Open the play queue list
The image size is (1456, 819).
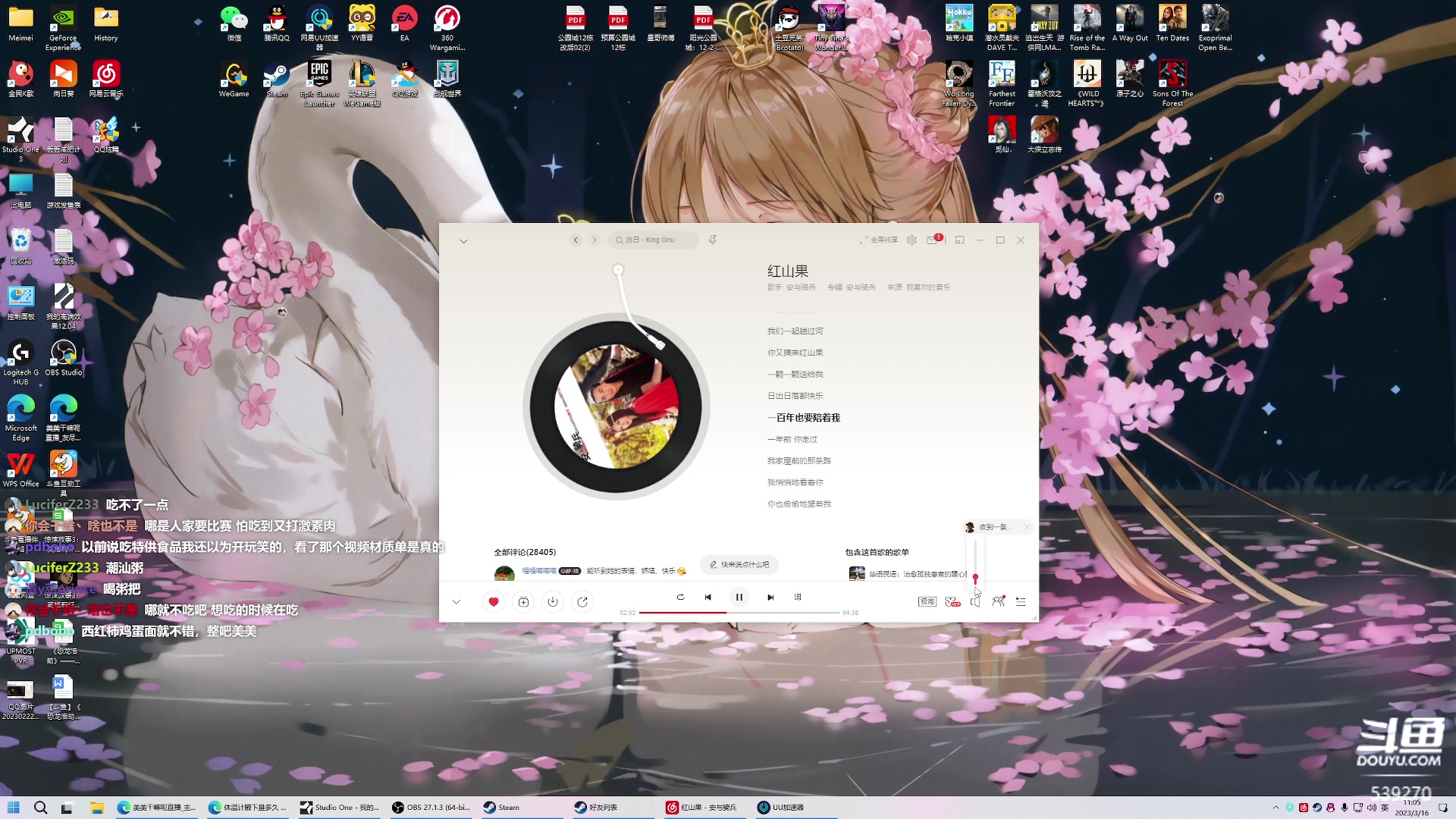point(1021,601)
